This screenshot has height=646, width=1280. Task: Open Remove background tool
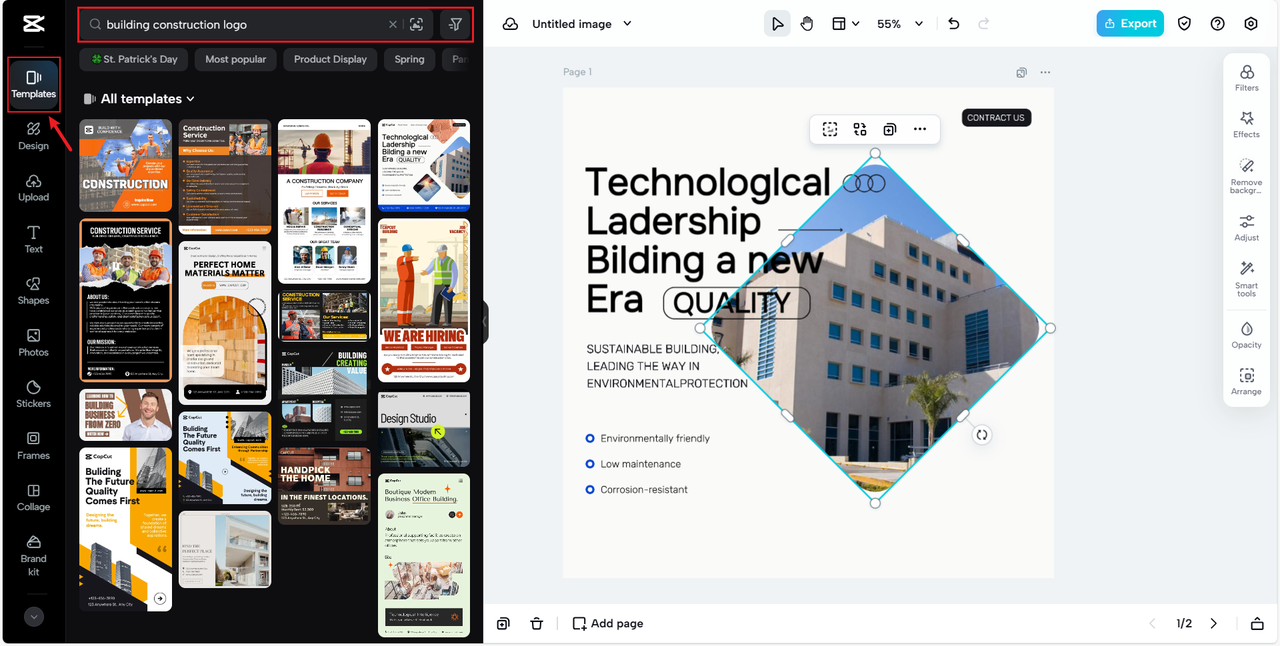(1246, 175)
